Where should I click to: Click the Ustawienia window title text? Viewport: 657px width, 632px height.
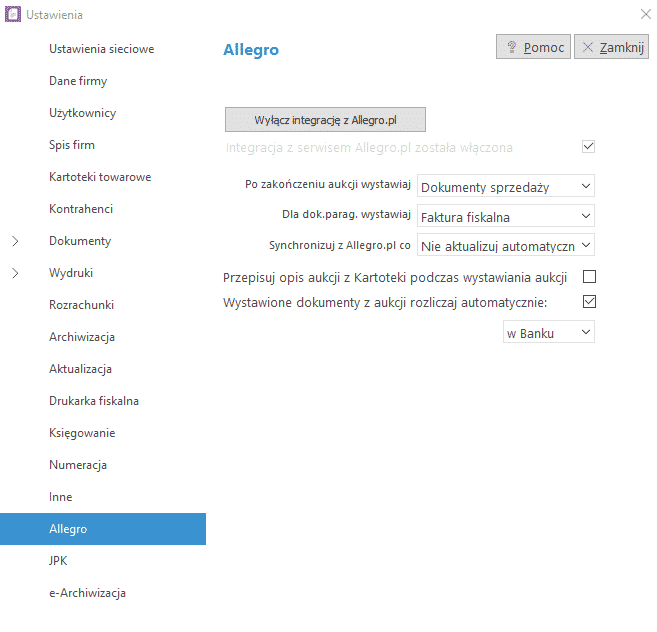tap(54, 15)
